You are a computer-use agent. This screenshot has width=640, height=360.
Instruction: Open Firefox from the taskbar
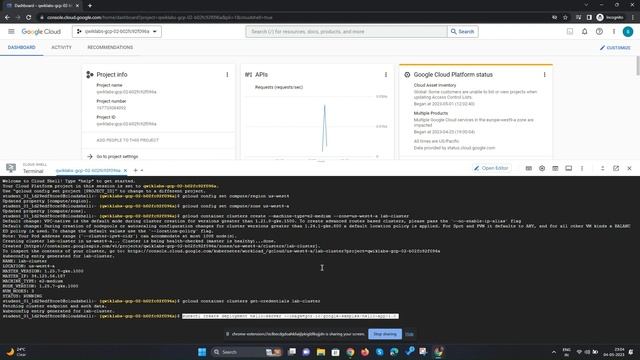(365, 352)
